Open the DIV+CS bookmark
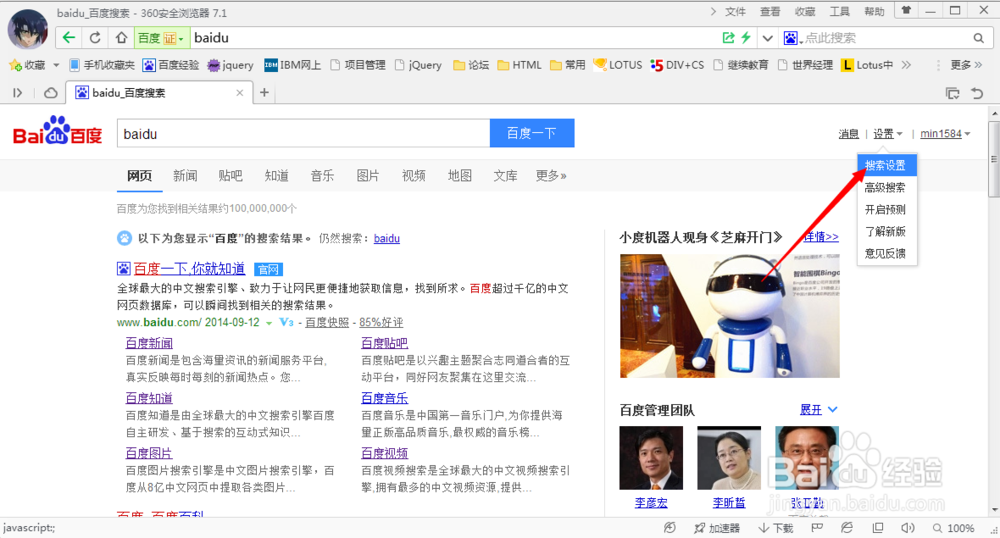The width and height of the screenshot is (1000, 538). (677, 65)
